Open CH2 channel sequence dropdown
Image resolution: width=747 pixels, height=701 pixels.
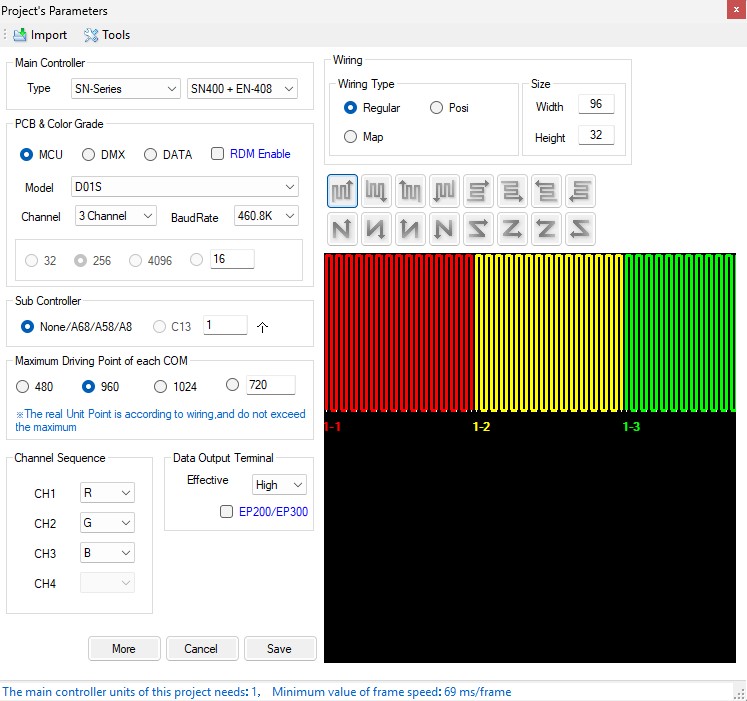pyautogui.click(x=107, y=523)
